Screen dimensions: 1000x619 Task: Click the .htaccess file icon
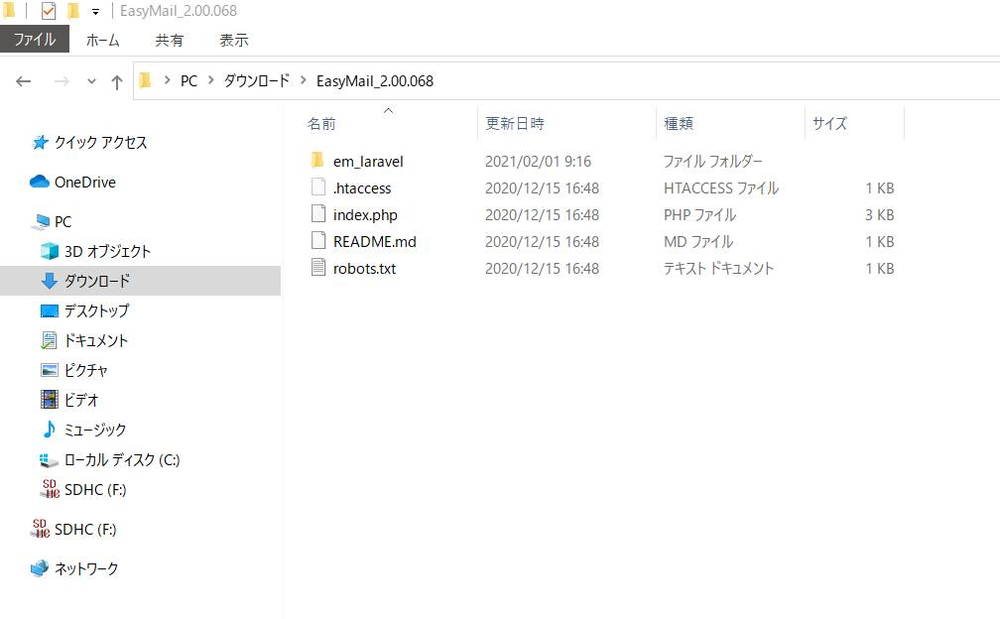[x=318, y=188]
